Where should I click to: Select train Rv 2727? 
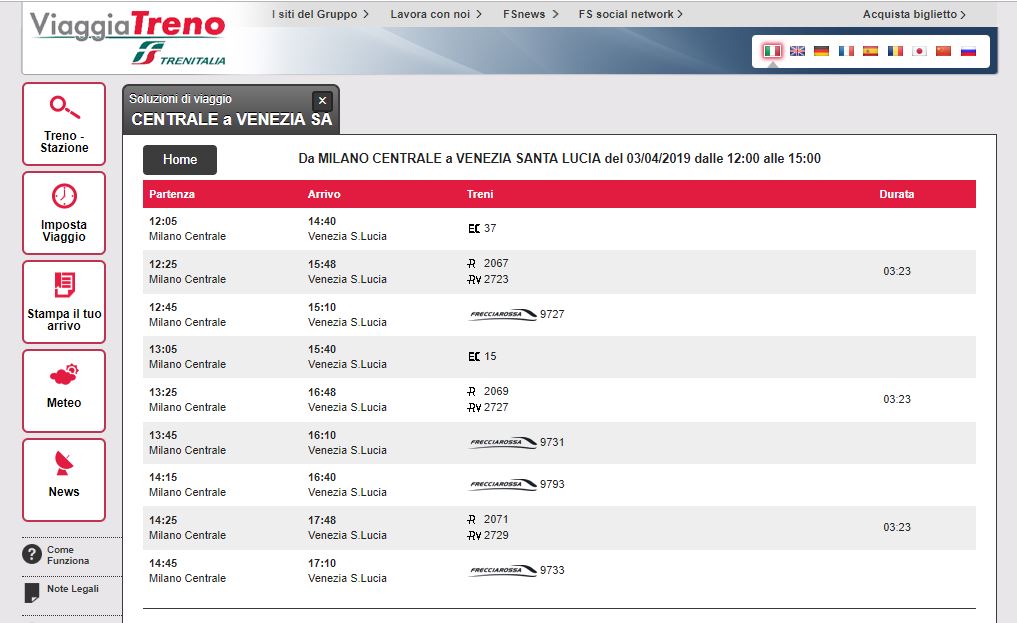tap(488, 407)
